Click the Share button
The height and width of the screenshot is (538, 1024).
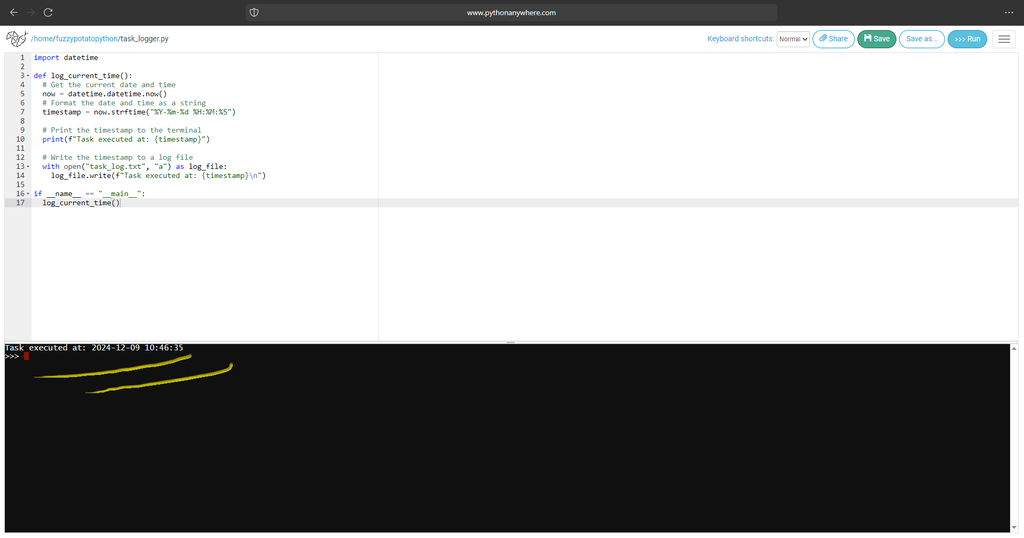[x=833, y=39]
